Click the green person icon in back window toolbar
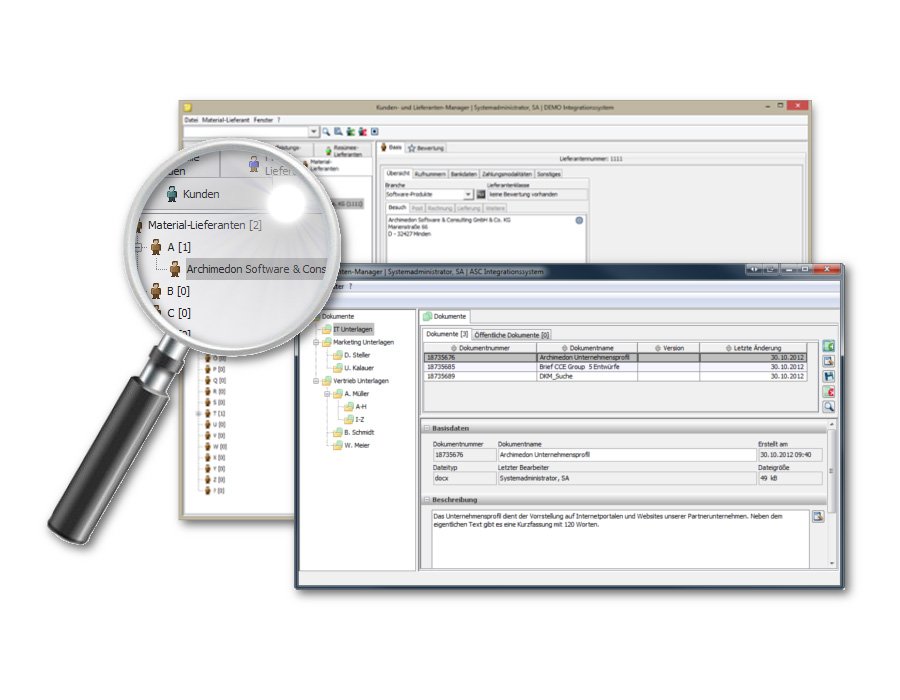 point(350,132)
